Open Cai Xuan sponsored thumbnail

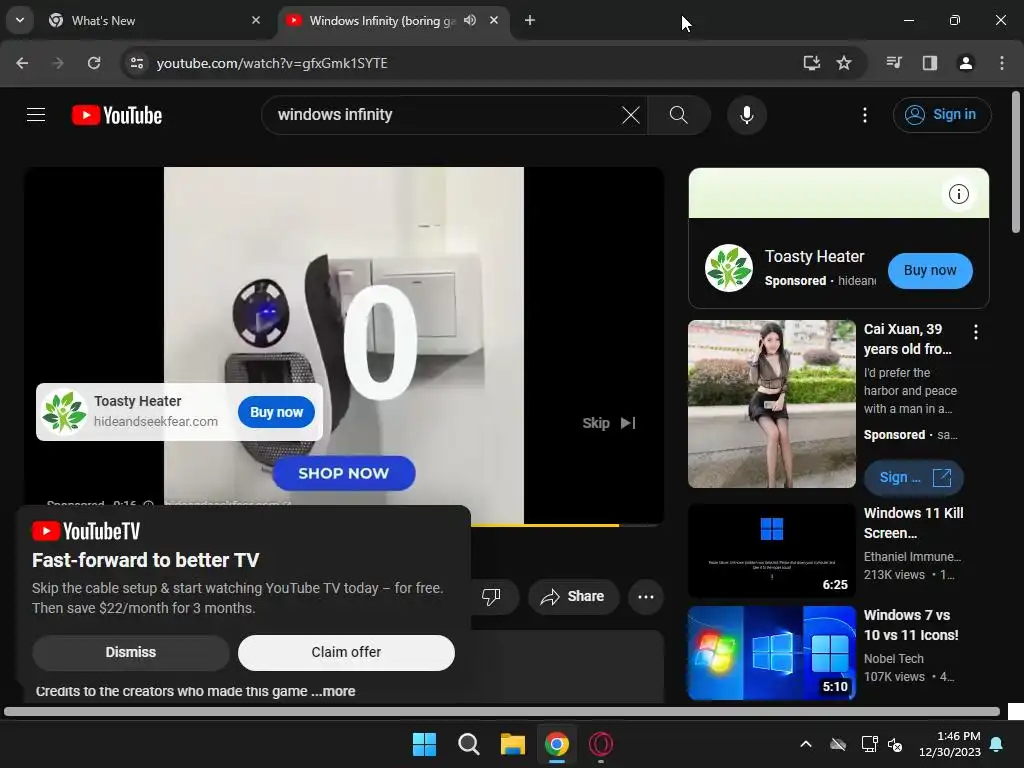coord(771,404)
